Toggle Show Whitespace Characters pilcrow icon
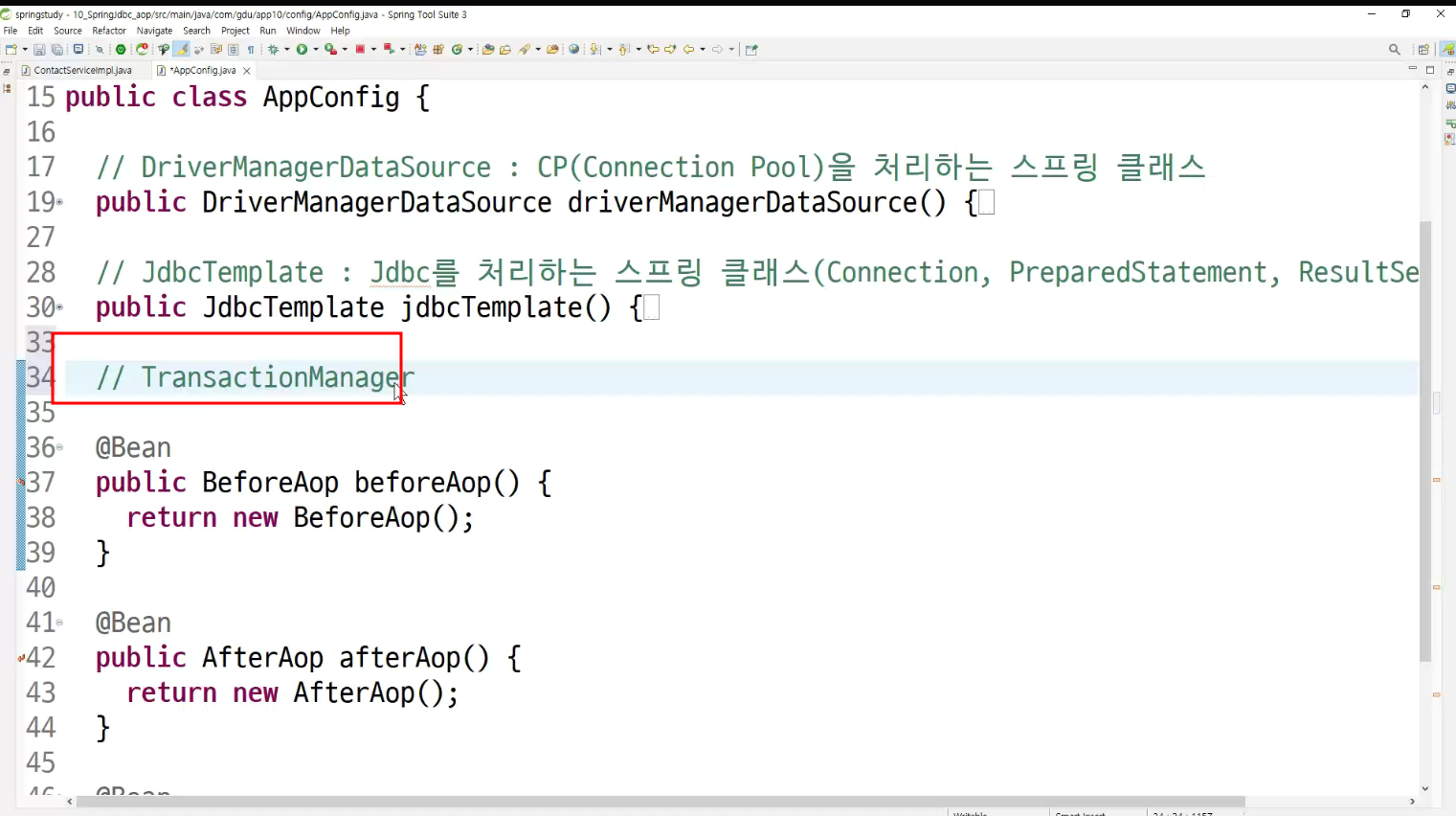1456x816 pixels. point(251,49)
